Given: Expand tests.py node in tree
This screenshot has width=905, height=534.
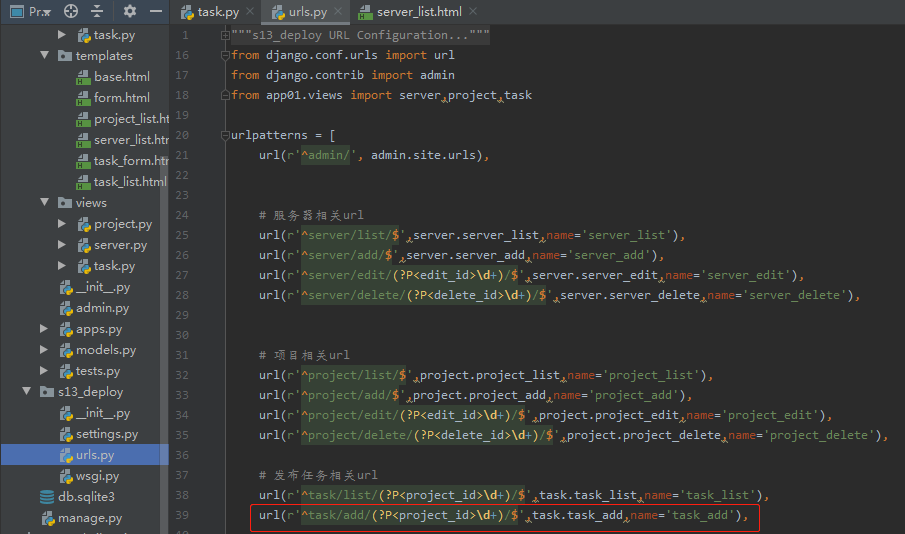Looking at the screenshot, I should (44, 370).
